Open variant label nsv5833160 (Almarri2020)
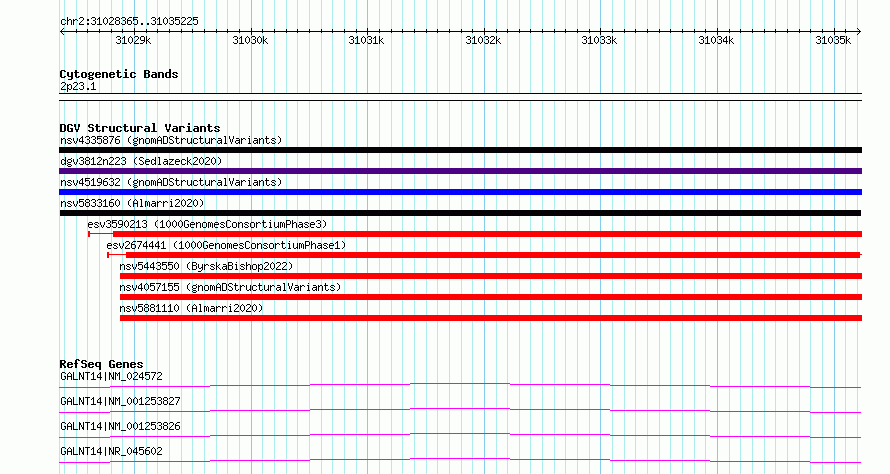The height and width of the screenshot is (474, 890). tap(132, 203)
